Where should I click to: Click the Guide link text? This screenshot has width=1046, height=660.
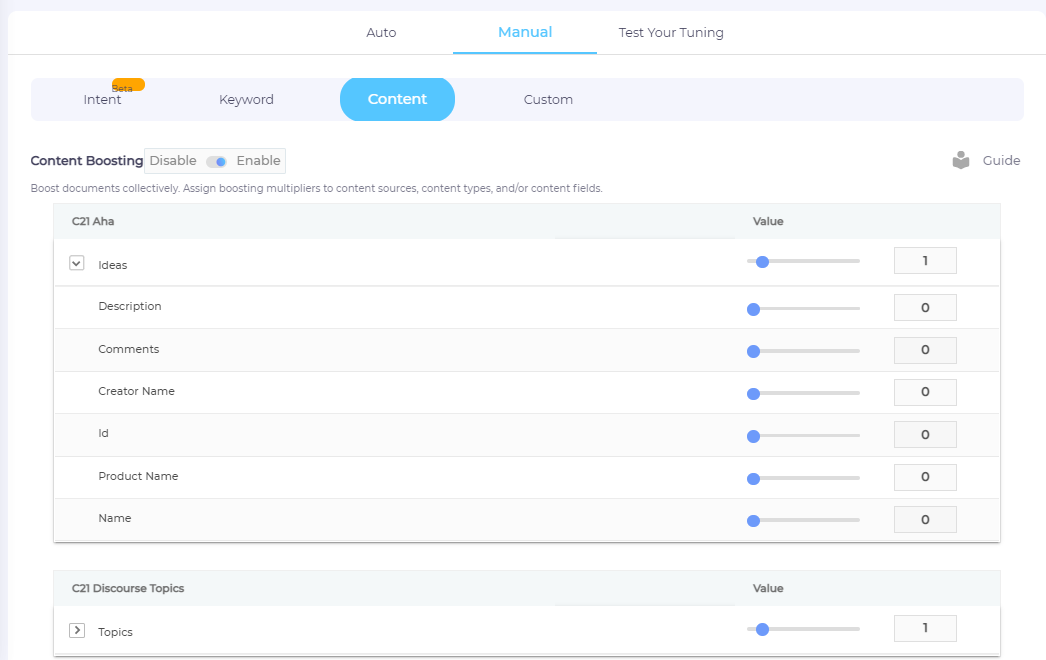(1001, 161)
